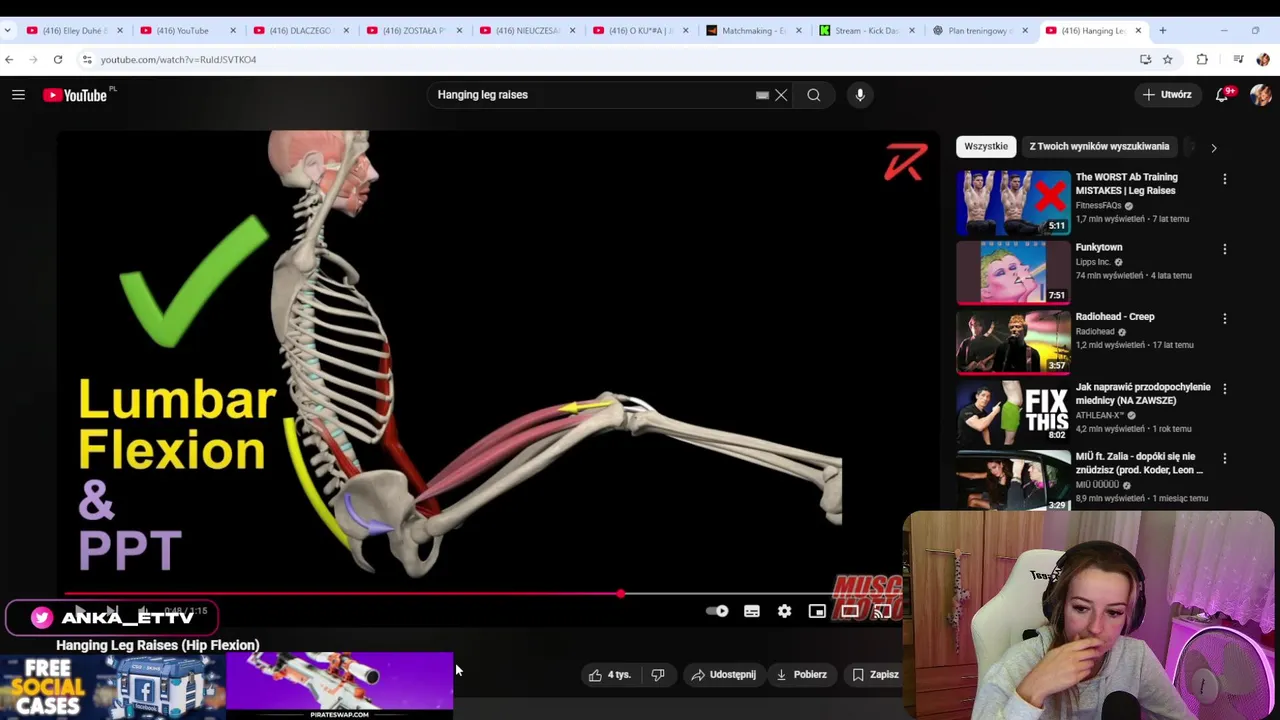Open the install-app icon in the address bar
Viewport: 1280px width, 720px height.
point(1145,60)
